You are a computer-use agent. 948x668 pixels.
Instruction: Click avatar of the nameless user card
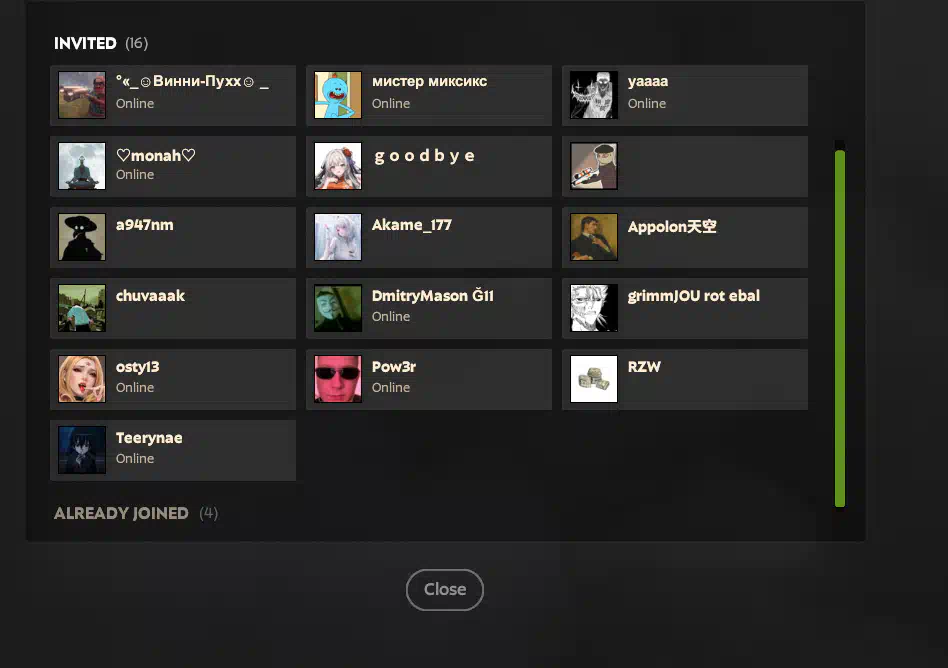click(x=594, y=166)
